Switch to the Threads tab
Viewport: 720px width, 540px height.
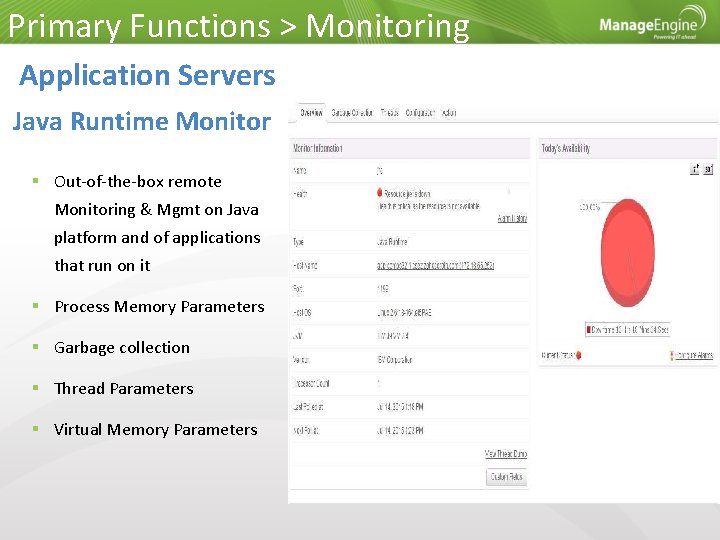(389, 112)
